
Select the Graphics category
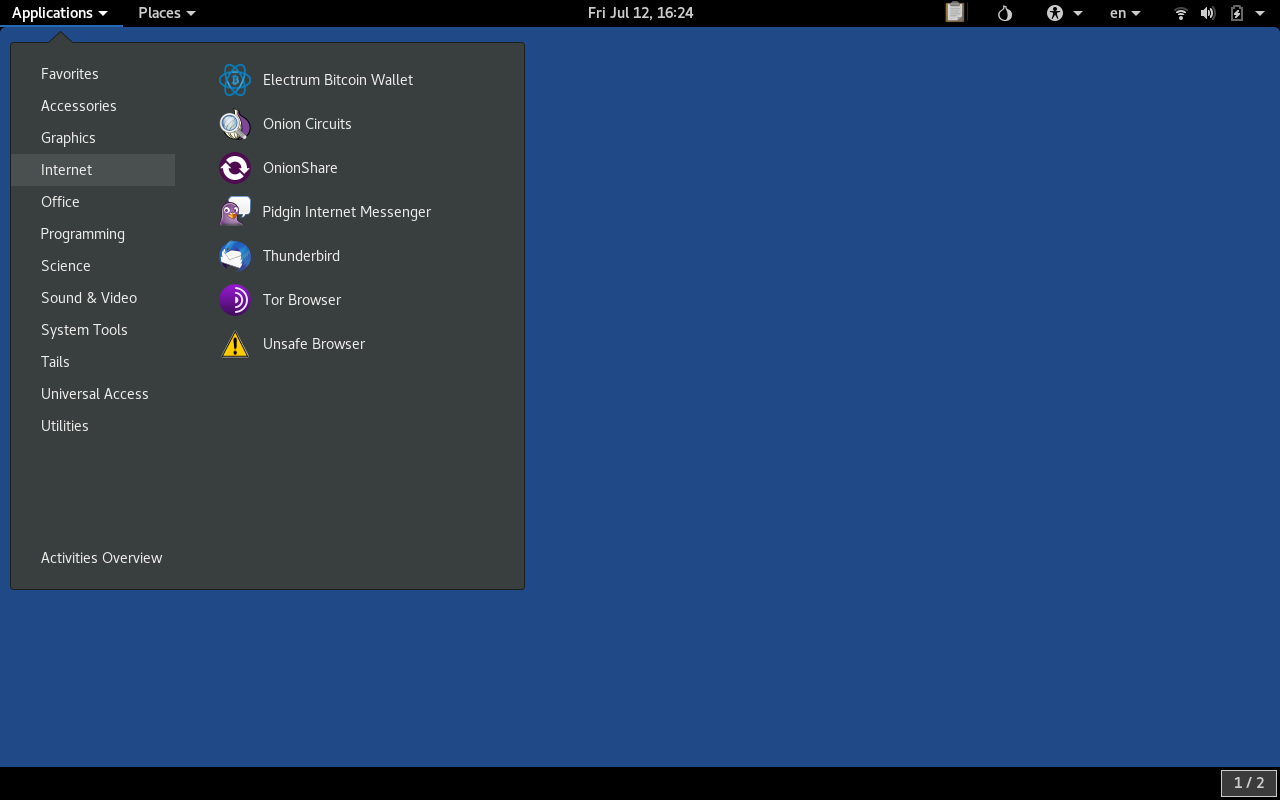pos(93,138)
